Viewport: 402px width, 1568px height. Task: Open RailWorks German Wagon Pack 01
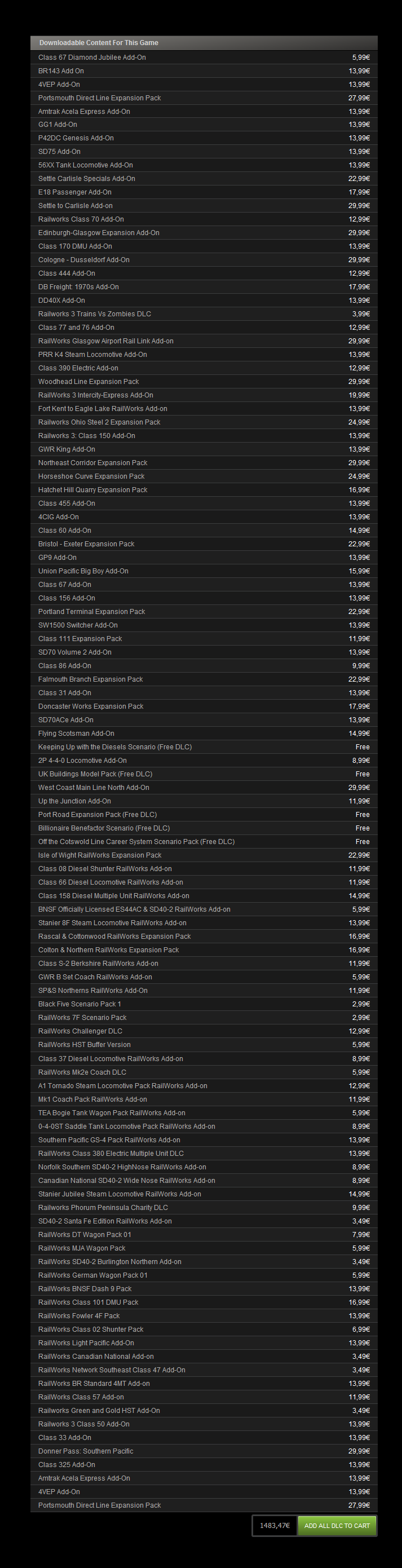click(x=204, y=1275)
